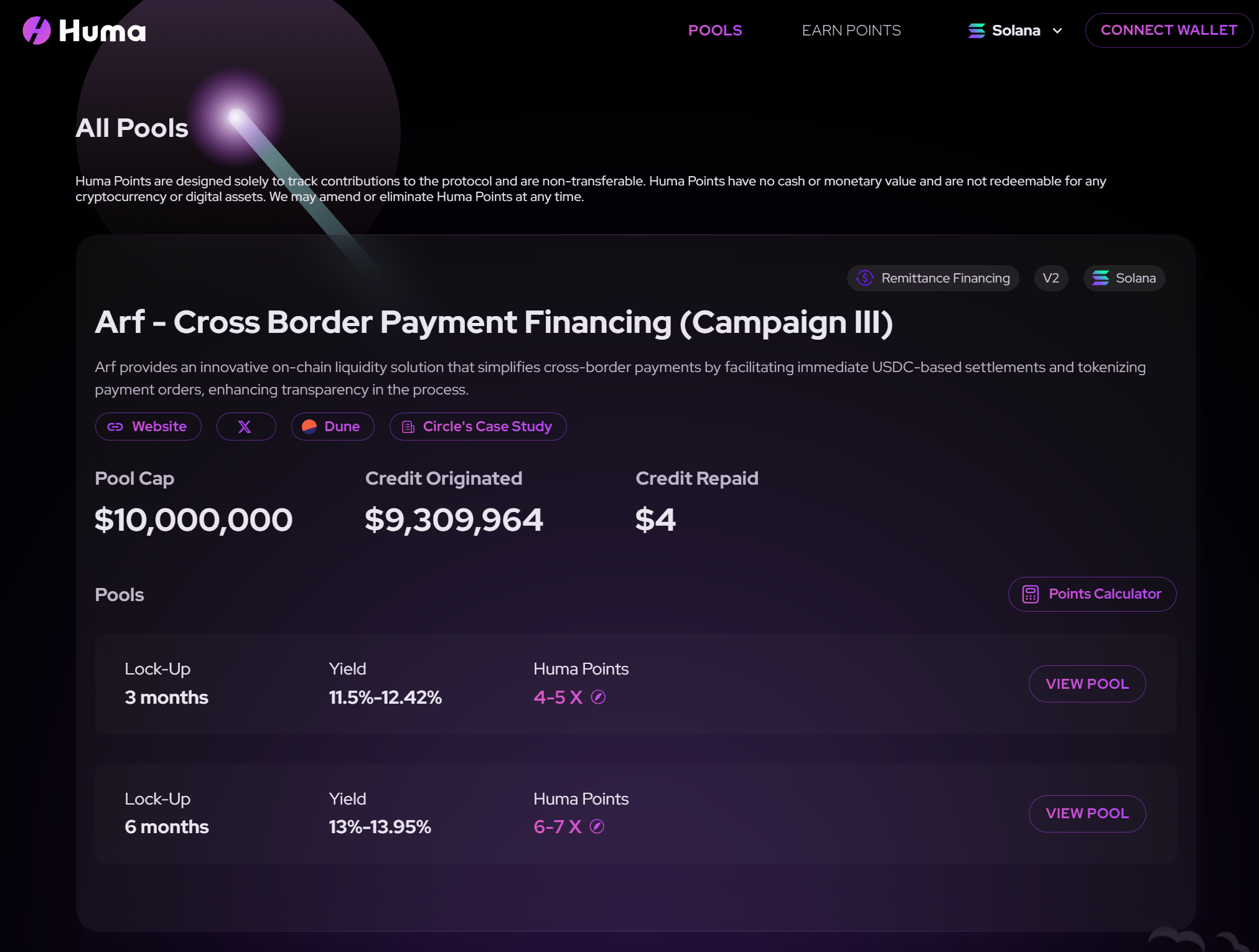Expand the Solana network dropdown chevron
Viewport: 1259px width, 952px height.
point(1057,30)
